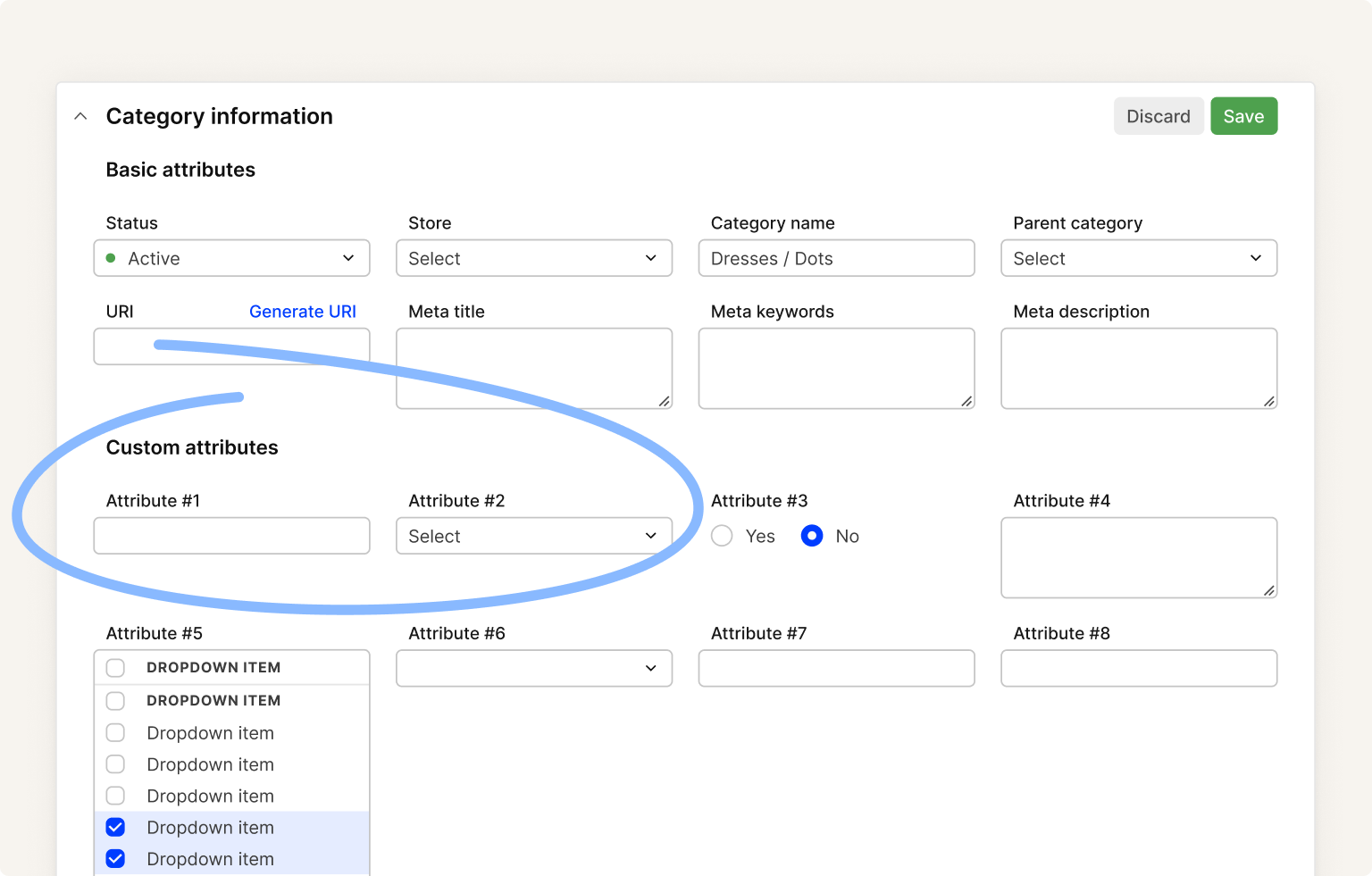1372x876 pixels.
Task: Open the Status dropdown showing Active
Action: [x=231, y=258]
